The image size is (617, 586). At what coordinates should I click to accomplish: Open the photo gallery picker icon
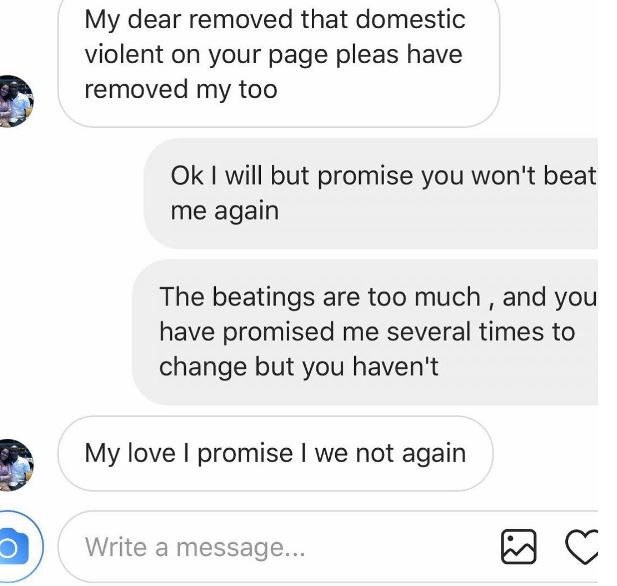tap(518, 547)
